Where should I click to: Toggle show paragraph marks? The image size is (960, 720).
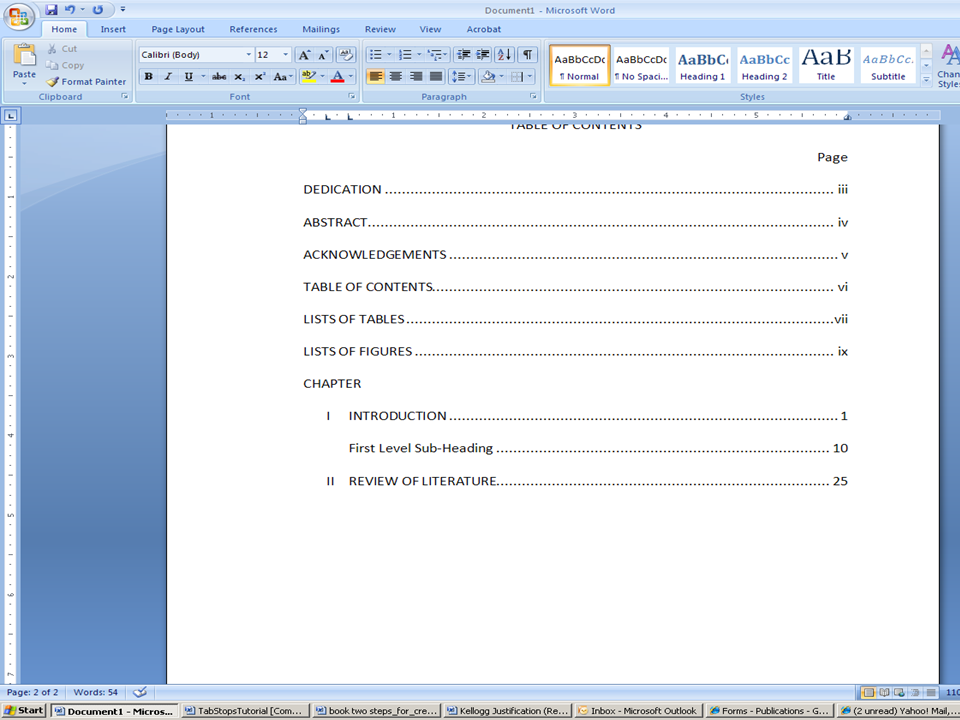click(x=527, y=55)
